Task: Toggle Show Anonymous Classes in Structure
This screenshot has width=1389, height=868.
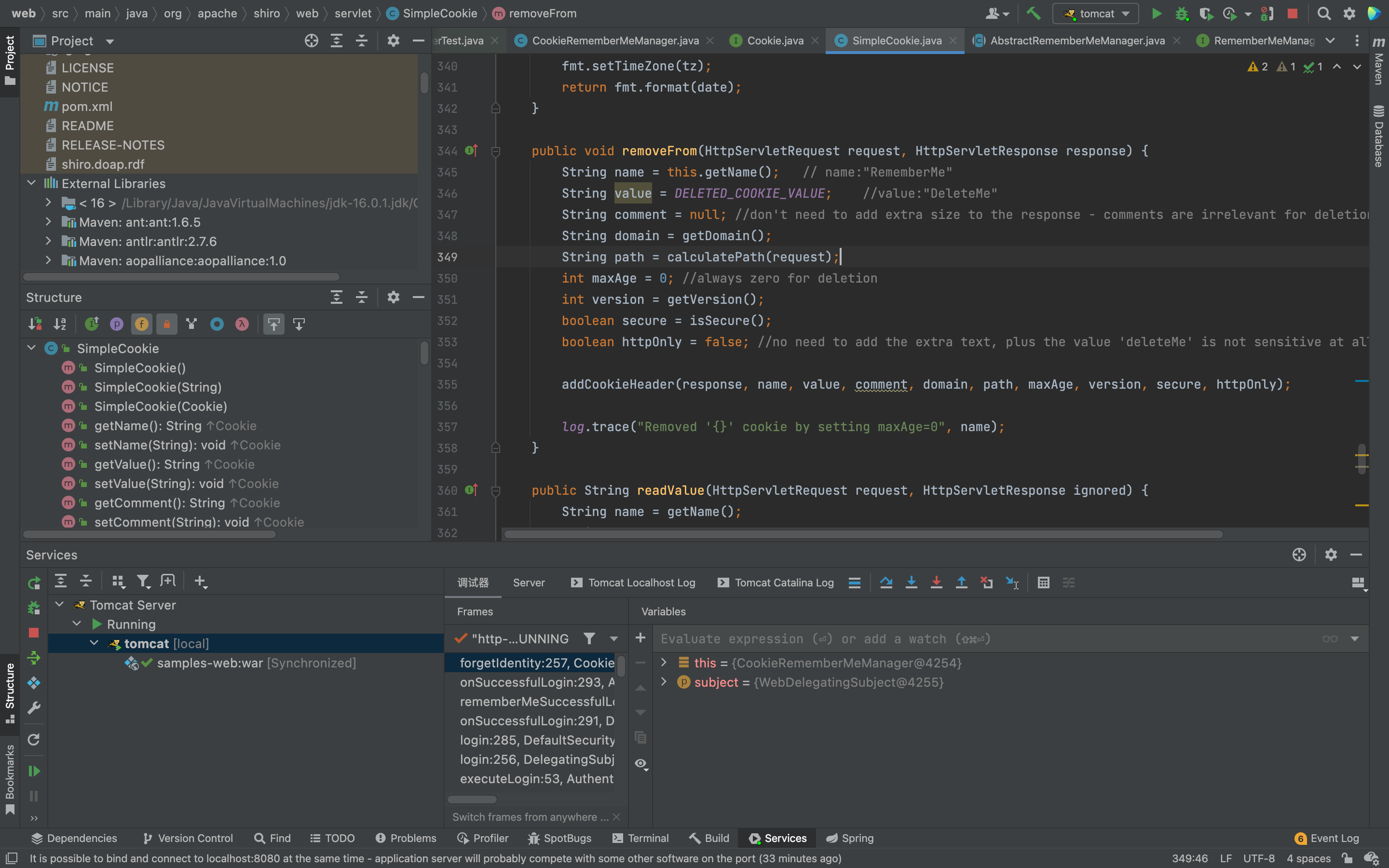Action: [x=217, y=325]
